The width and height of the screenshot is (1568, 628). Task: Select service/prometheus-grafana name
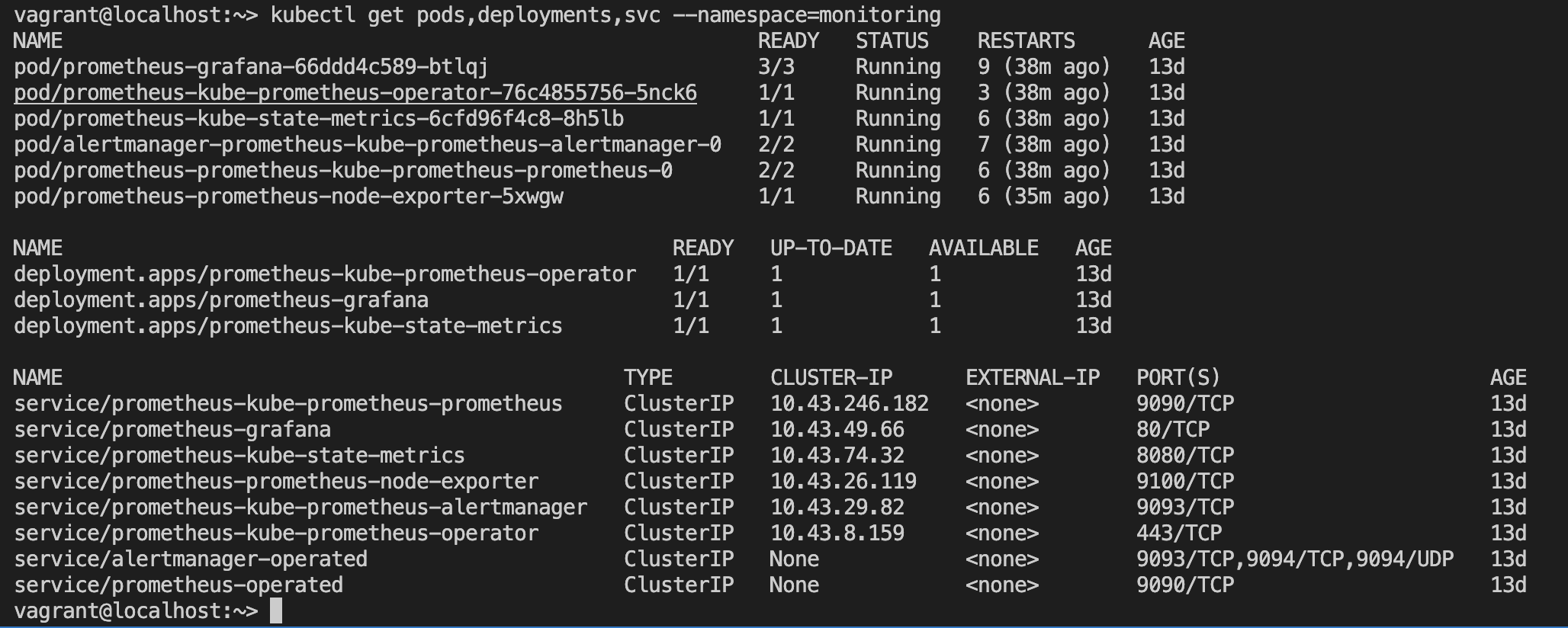(172, 430)
